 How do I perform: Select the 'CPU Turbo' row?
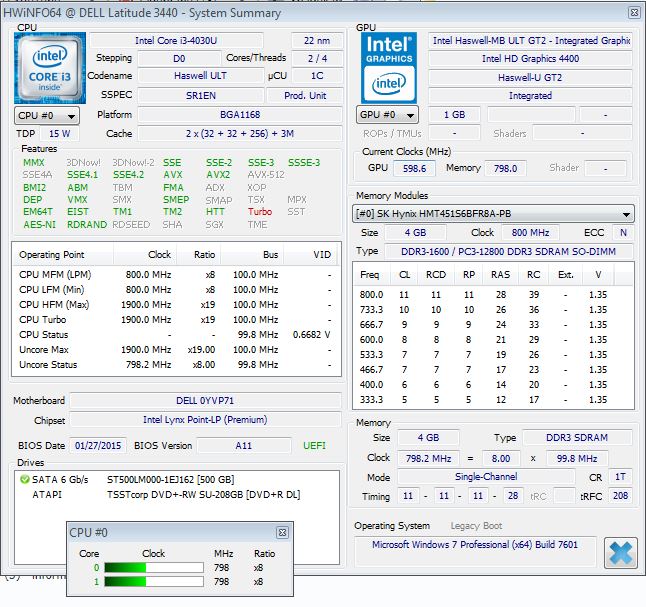tap(176, 320)
